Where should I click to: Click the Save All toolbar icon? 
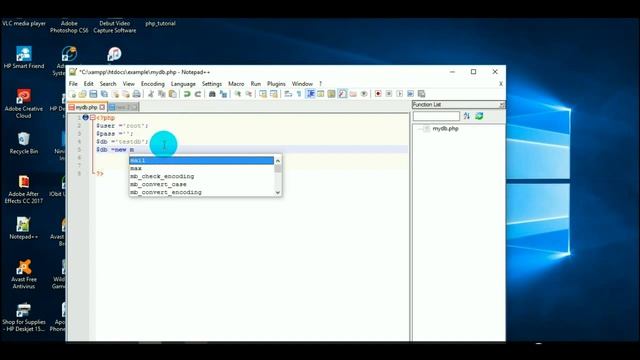point(104,94)
